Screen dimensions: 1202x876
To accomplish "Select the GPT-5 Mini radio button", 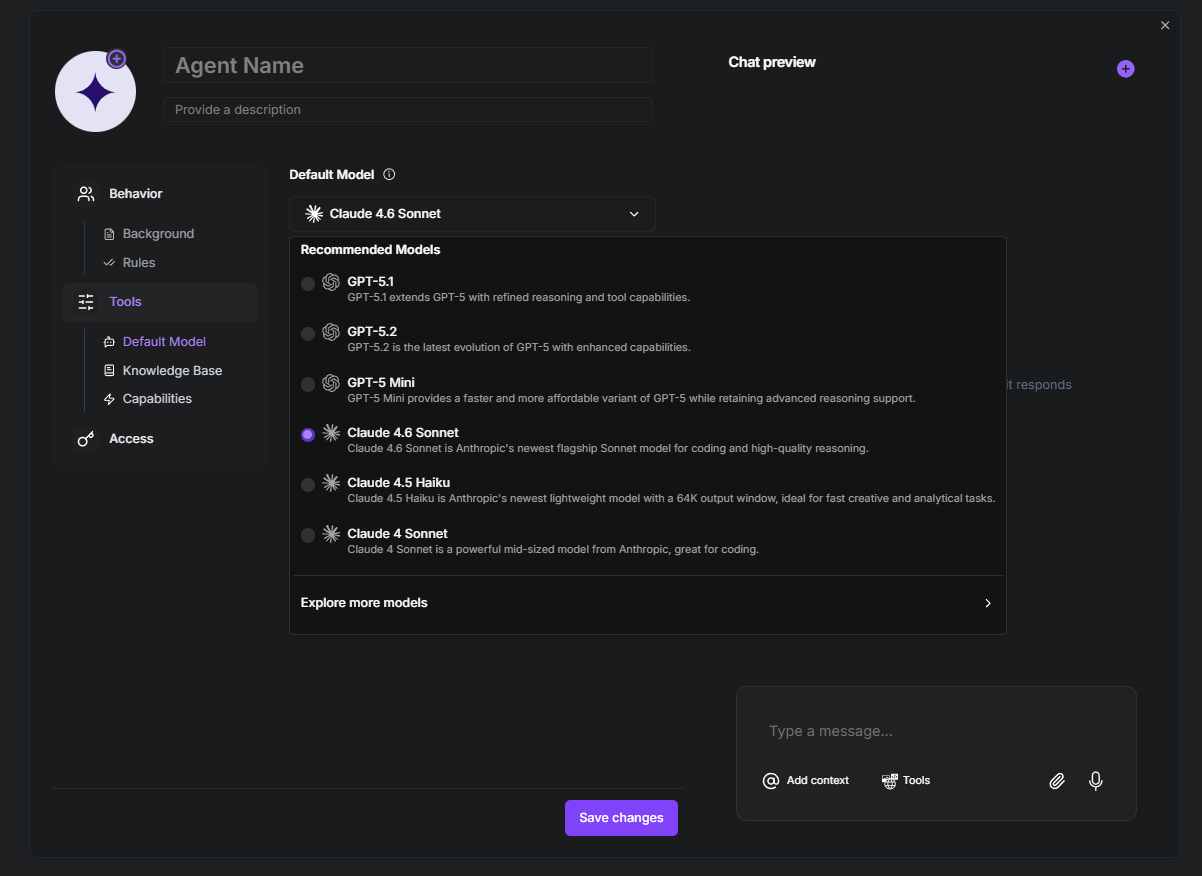I will click(x=308, y=385).
